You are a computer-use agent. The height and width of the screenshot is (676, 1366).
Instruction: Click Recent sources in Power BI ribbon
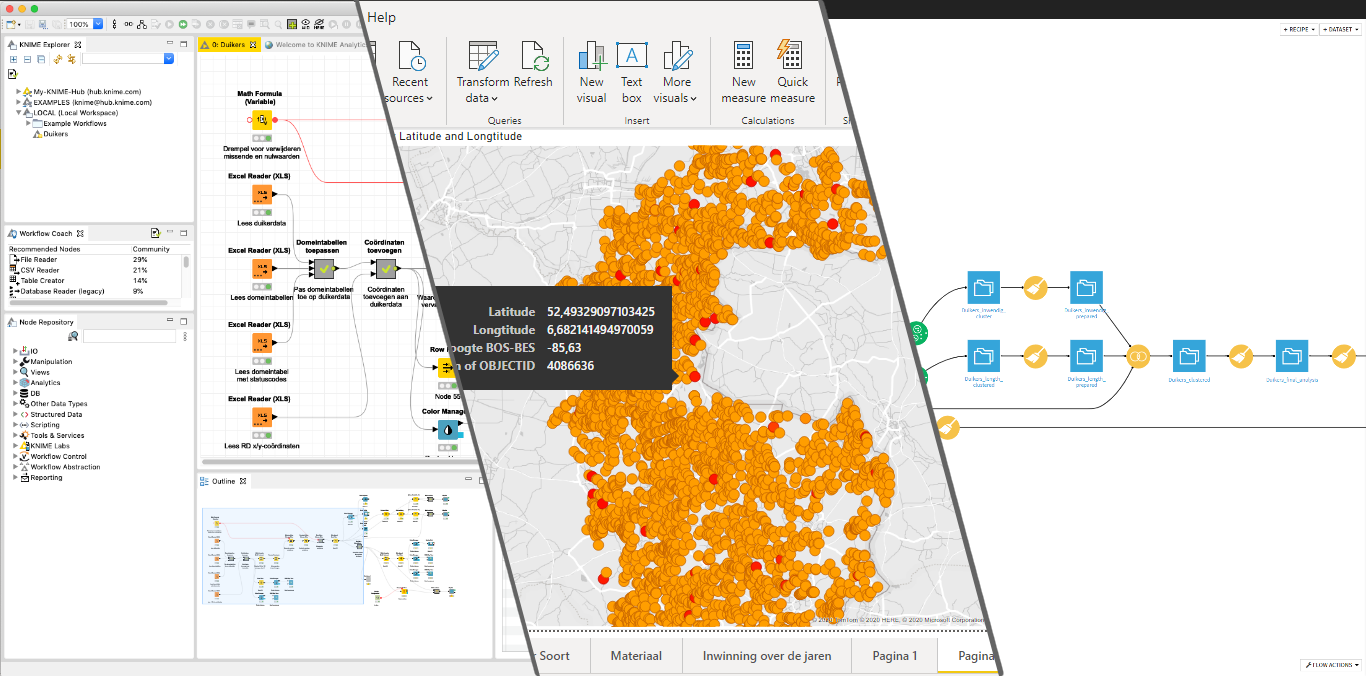[x=409, y=72]
